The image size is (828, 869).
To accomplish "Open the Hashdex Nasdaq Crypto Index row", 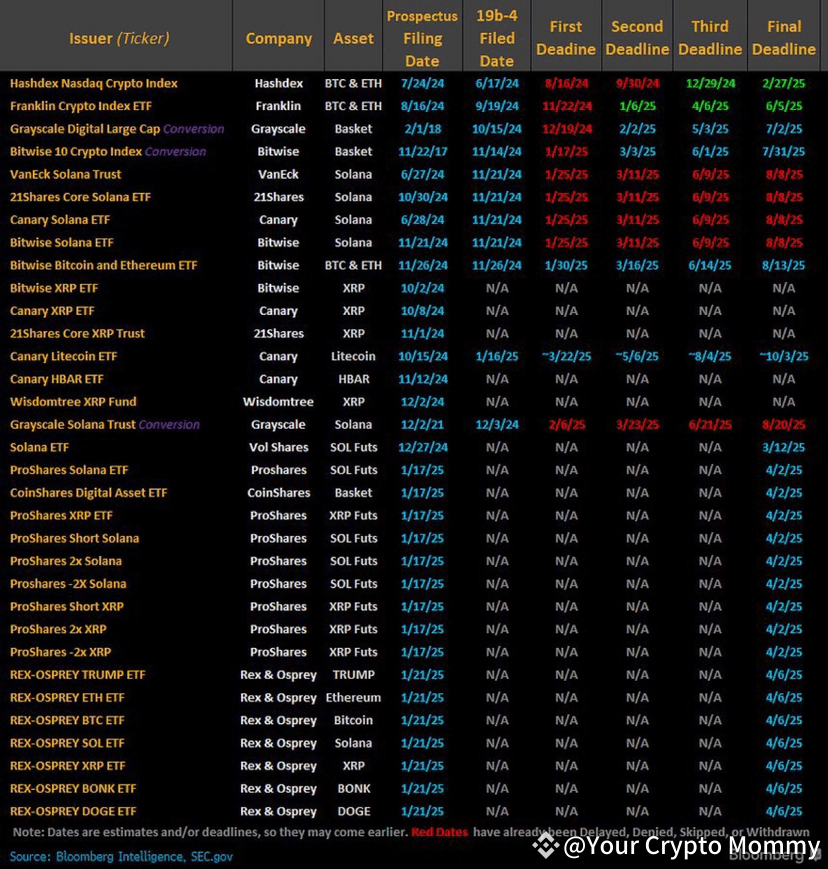I will coord(93,83).
